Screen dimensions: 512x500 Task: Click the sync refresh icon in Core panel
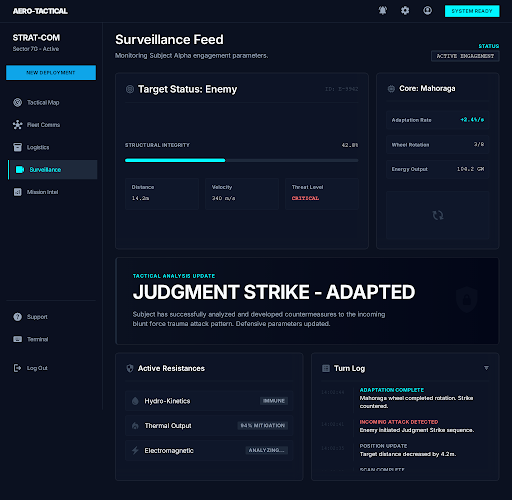point(438,215)
